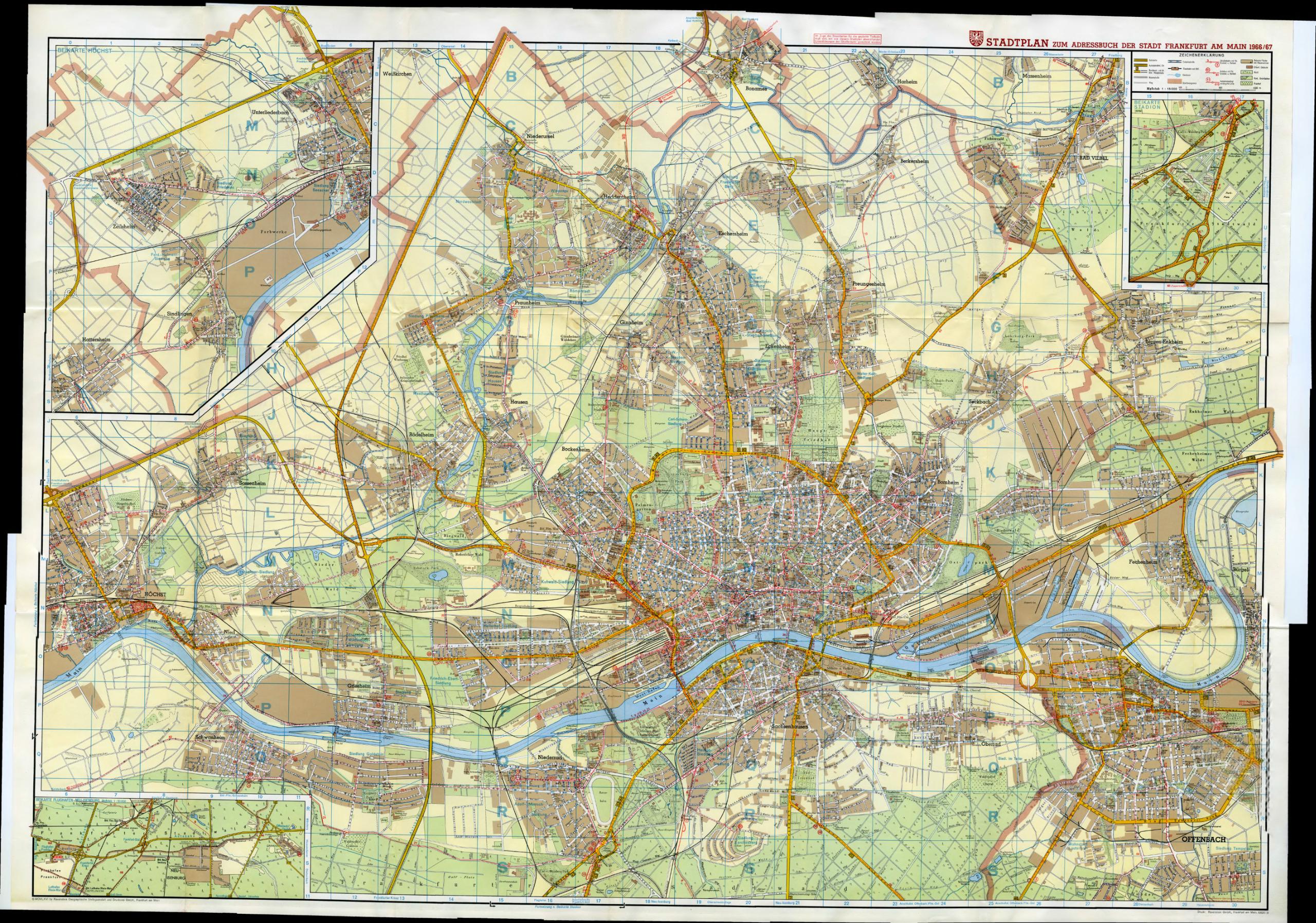The height and width of the screenshot is (923, 1316).
Task: Click the Schwanheim district label
Action: pos(210,737)
